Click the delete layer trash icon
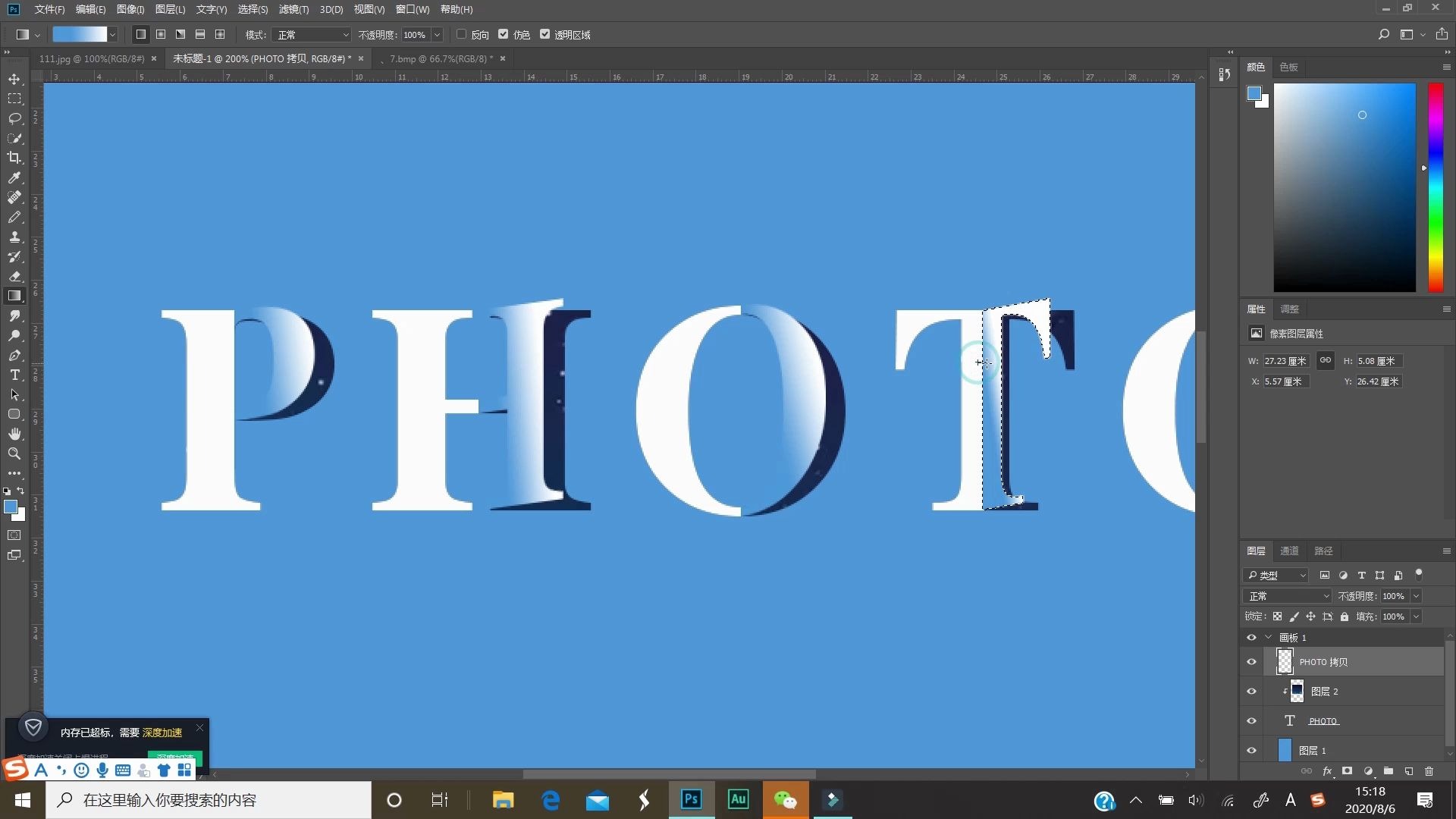Image resolution: width=1456 pixels, height=819 pixels. coord(1429,771)
